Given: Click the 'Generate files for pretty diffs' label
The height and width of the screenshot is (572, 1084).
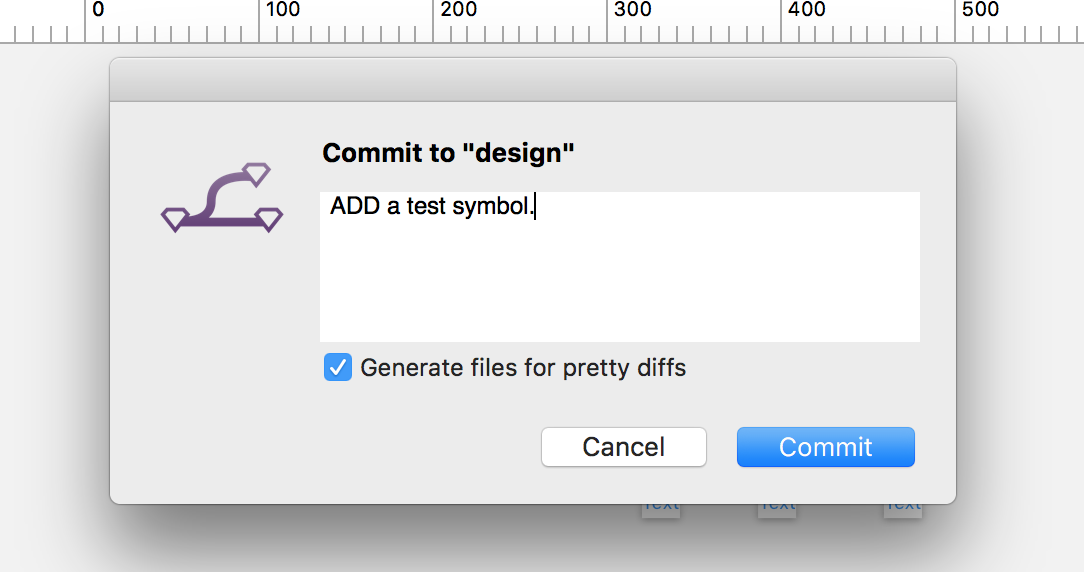Looking at the screenshot, I should tap(523, 367).
